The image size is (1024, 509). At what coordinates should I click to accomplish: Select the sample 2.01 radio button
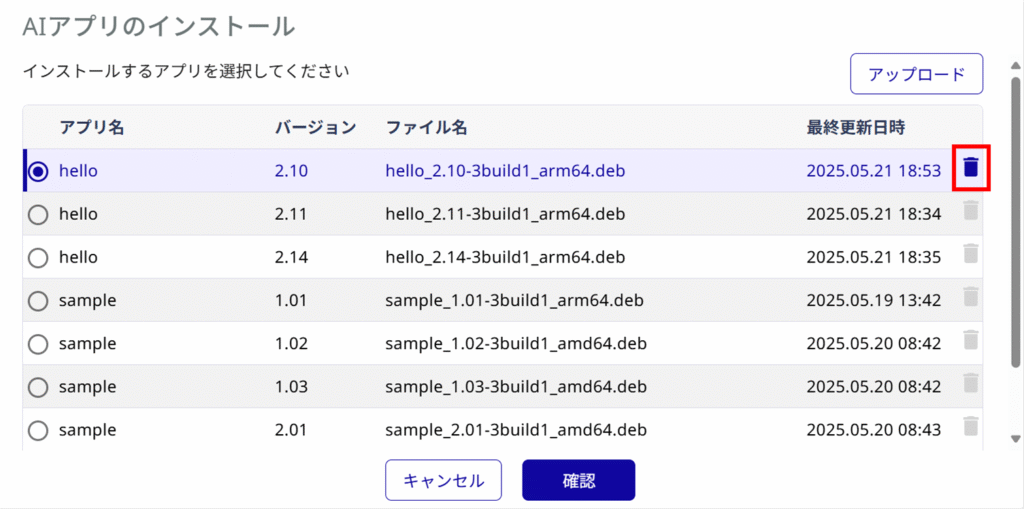pos(39,430)
